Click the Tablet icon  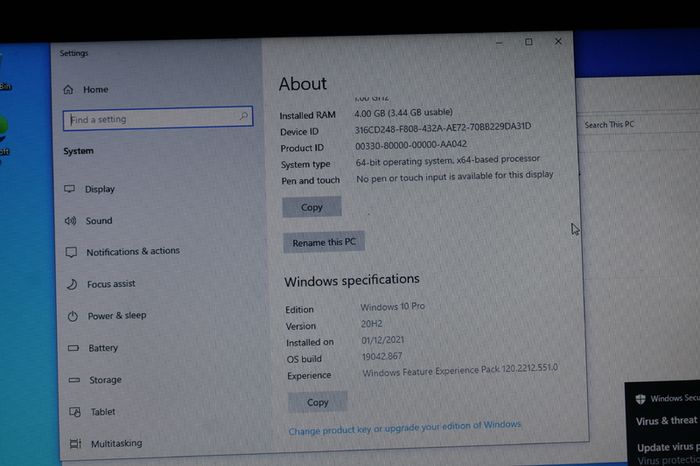tap(75, 412)
